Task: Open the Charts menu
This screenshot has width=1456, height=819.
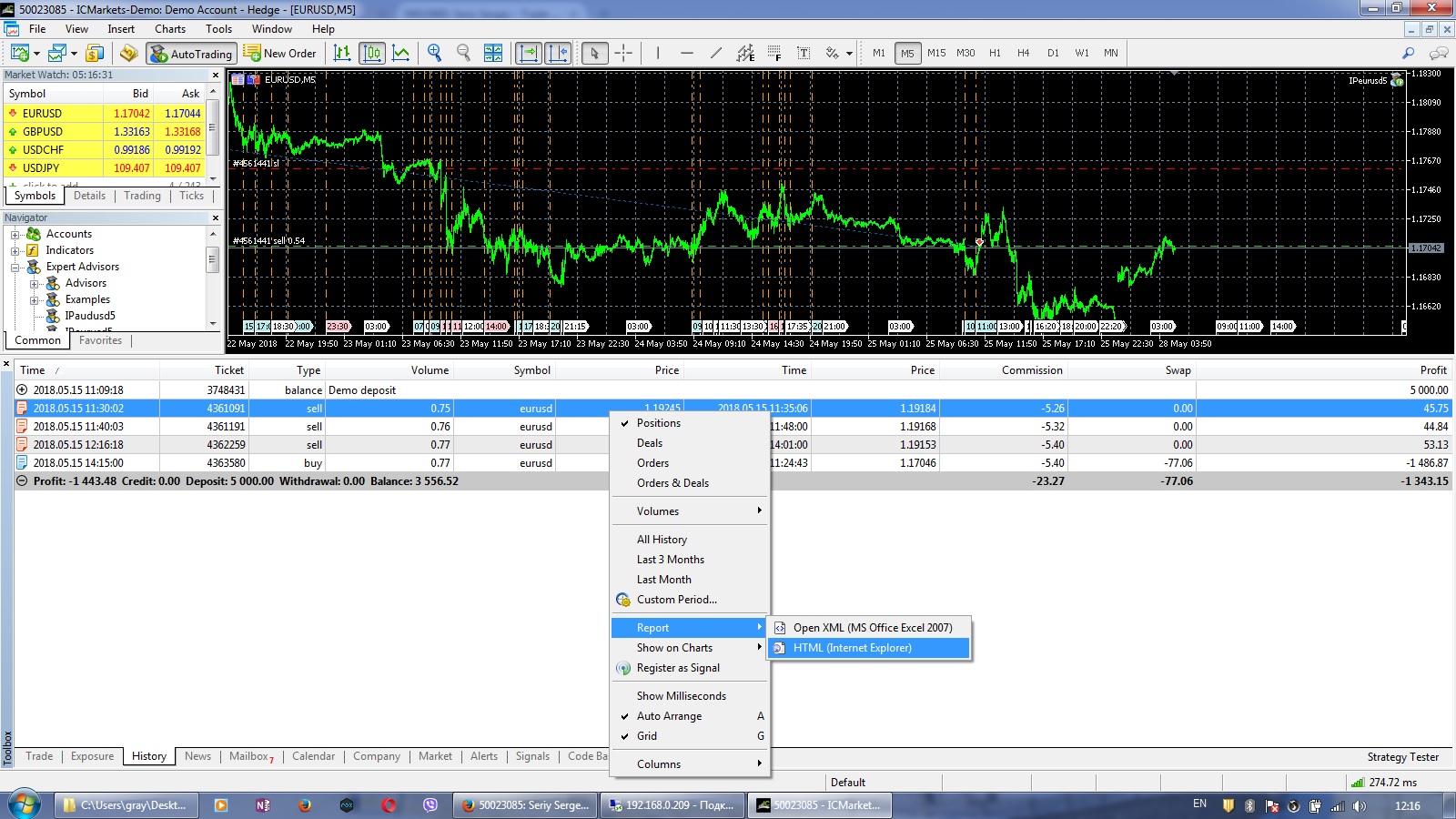Action: point(170,29)
